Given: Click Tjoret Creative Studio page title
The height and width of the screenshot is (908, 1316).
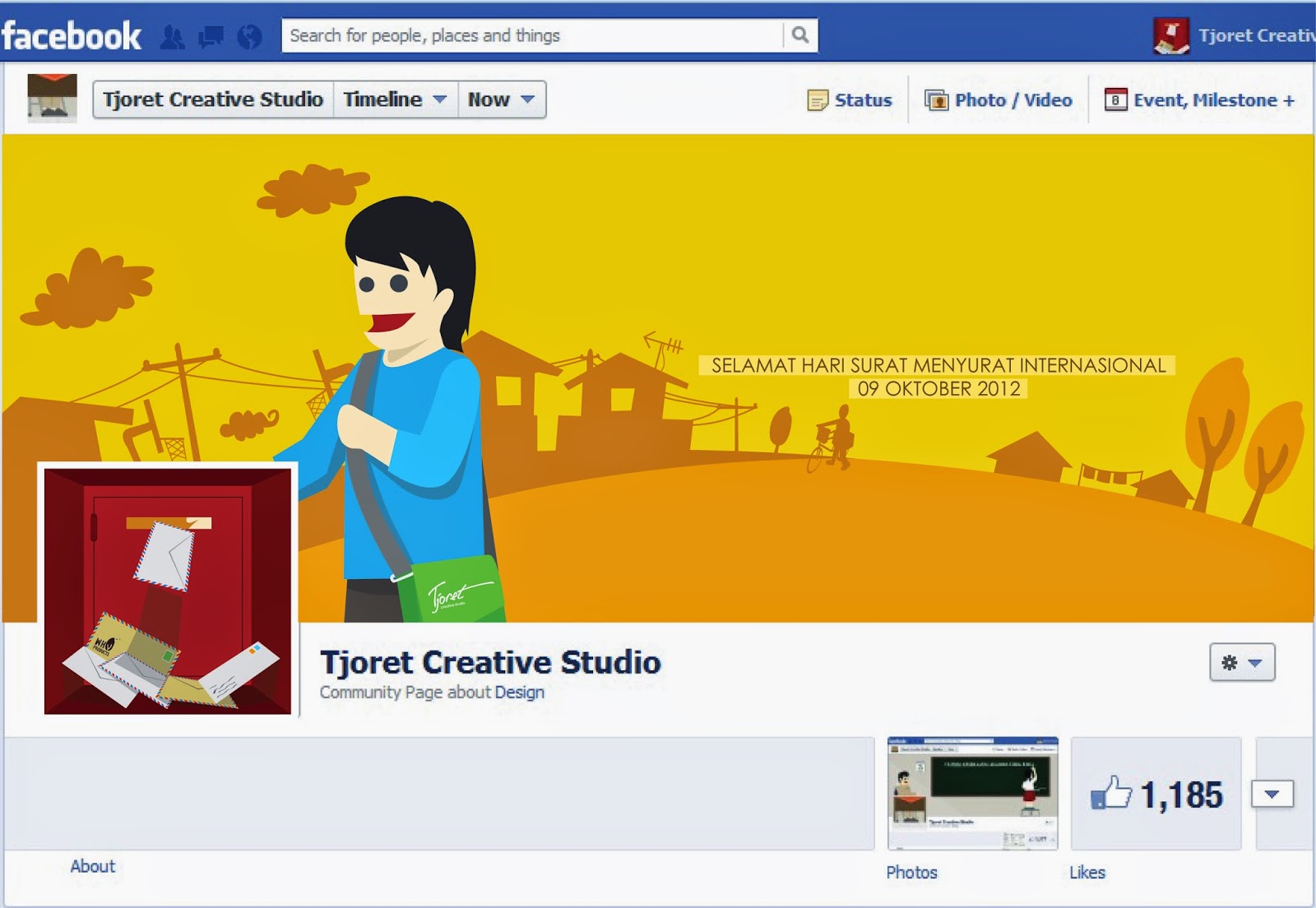Looking at the screenshot, I should click(x=490, y=662).
